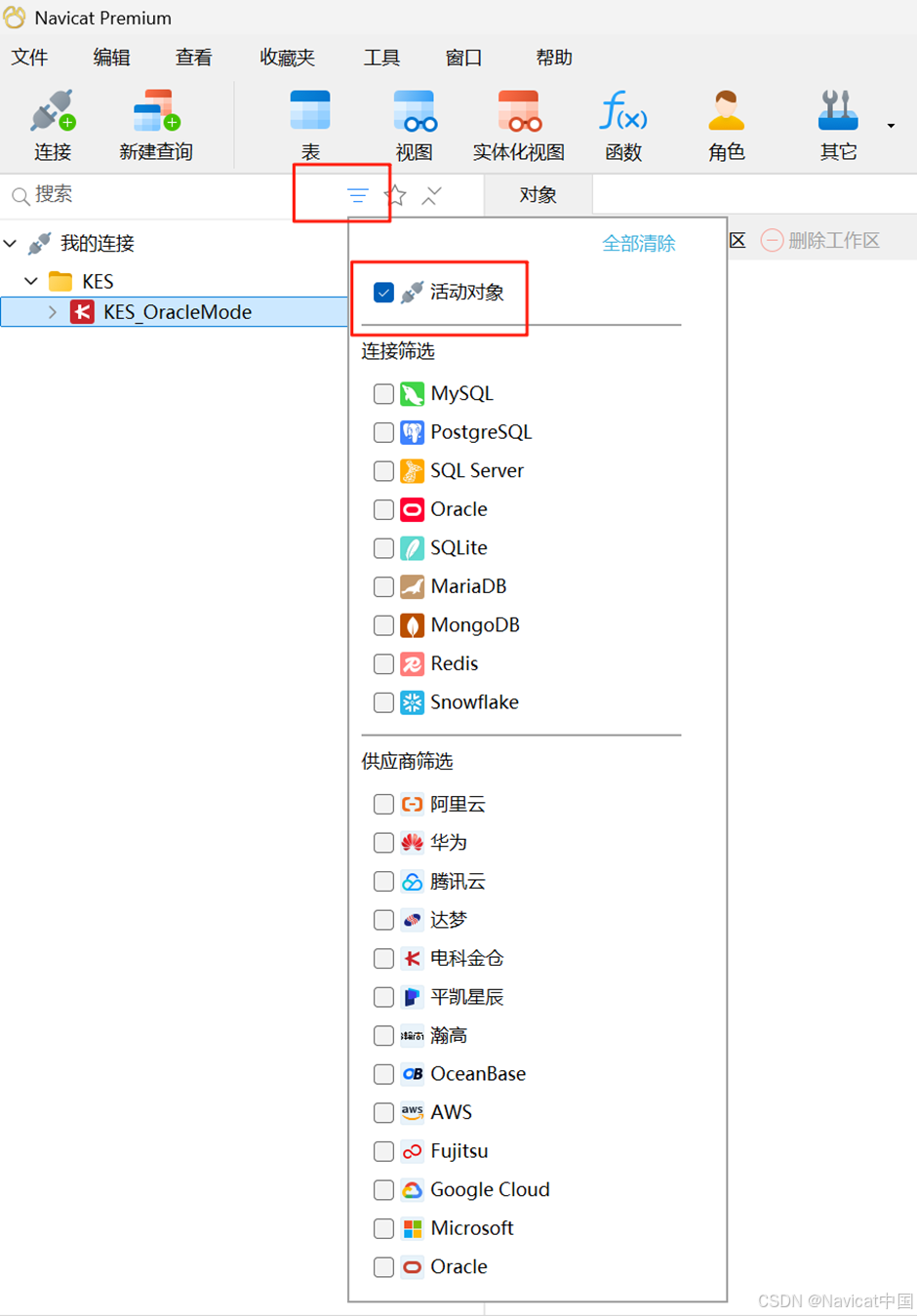Click the Redis icon

(413, 663)
